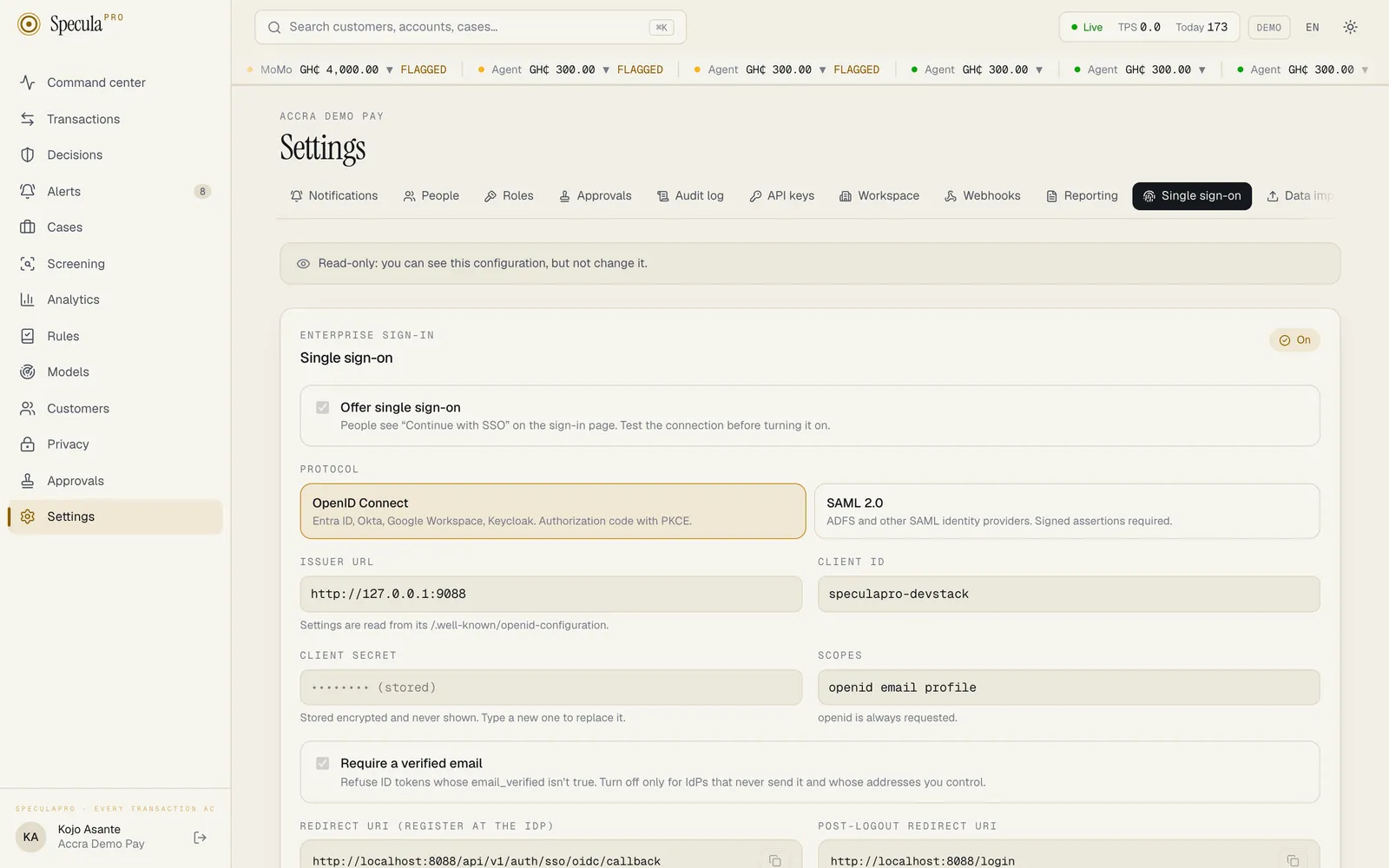Viewport: 1389px width, 868px height.
Task: Select OpenID Connect protocol
Action: coord(553,511)
